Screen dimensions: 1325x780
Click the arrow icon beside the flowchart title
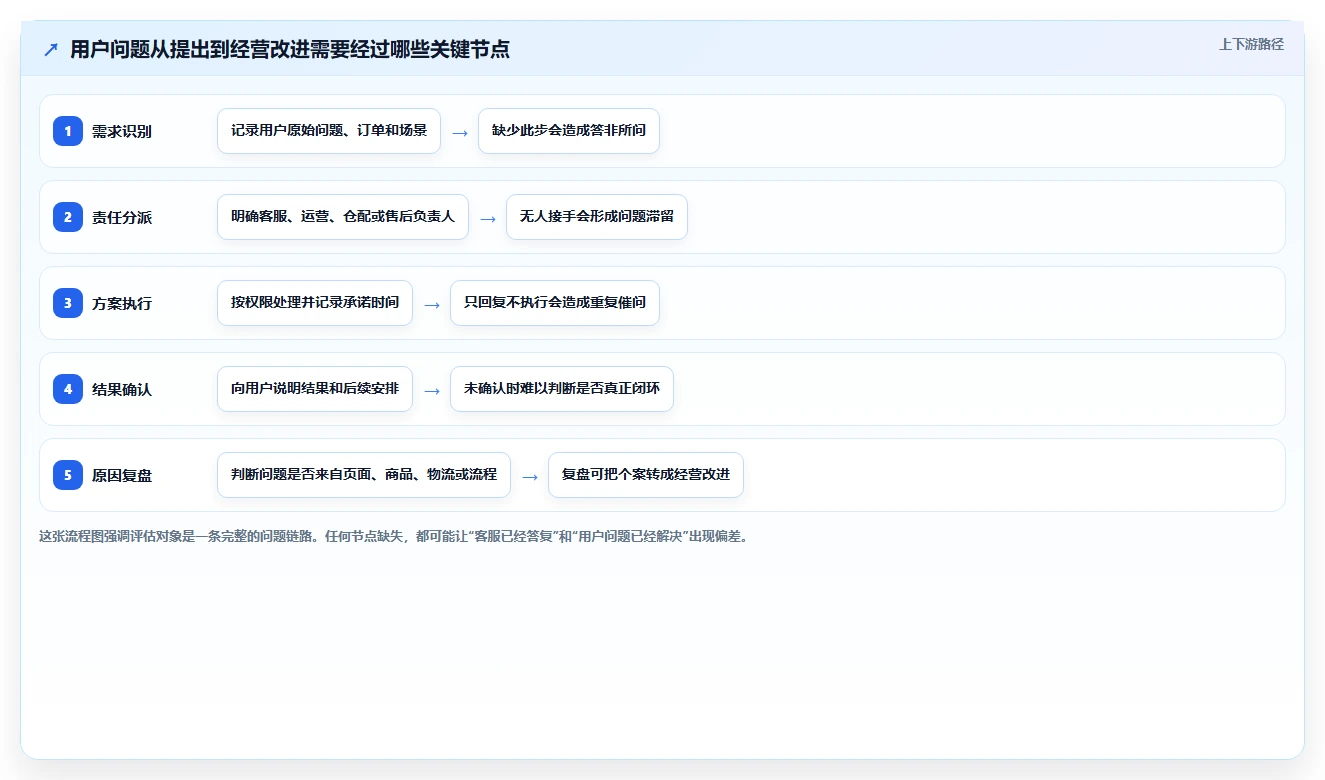(x=51, y=50)
